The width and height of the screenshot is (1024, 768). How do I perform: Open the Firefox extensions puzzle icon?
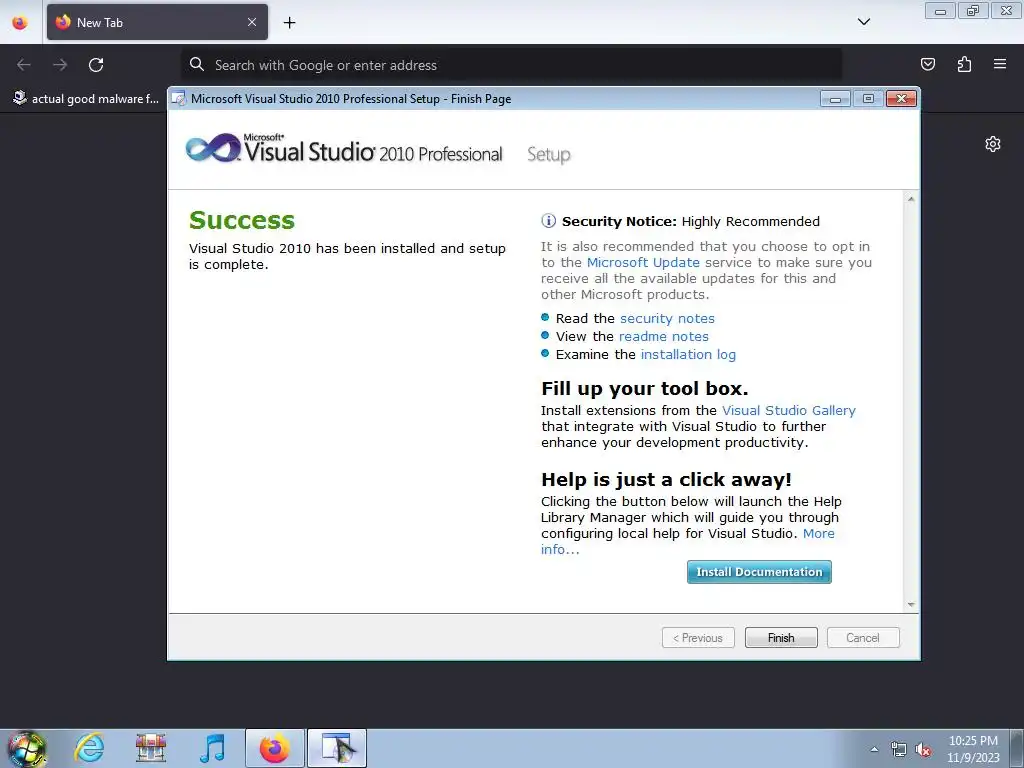(x=964, y=64)
